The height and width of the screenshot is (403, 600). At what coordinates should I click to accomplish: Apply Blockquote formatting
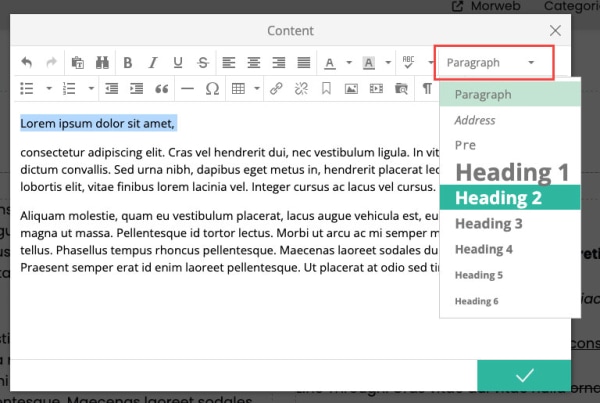click(x=162, y=89)
